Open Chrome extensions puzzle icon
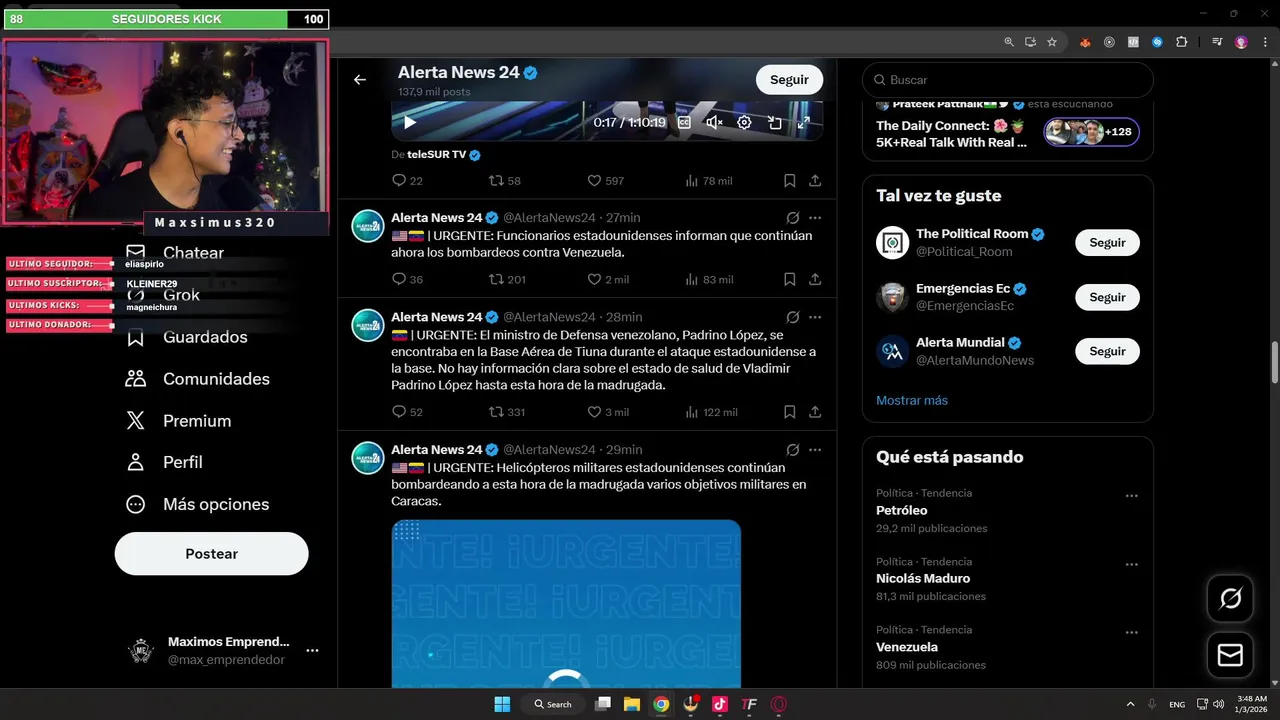This screenshot has height=720, width=1280. [x=1182, y=42]
